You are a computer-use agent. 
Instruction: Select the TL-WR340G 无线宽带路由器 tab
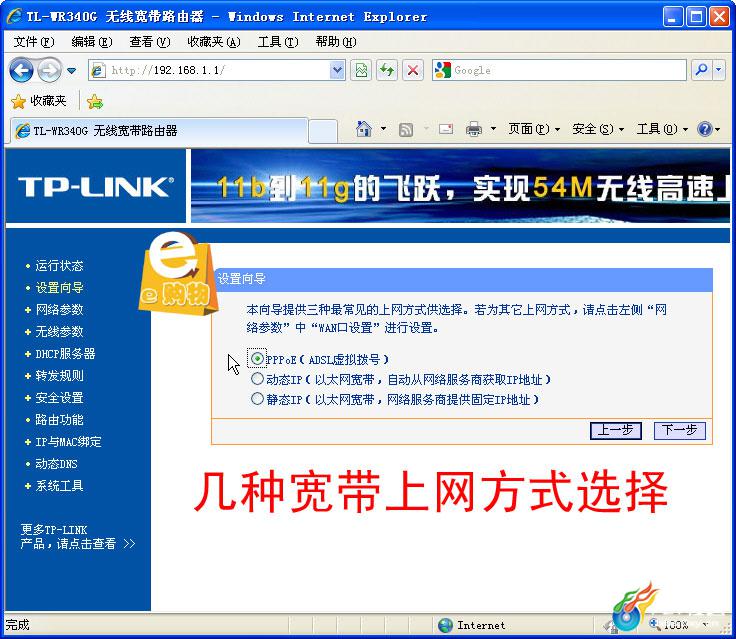coord(159,131)
